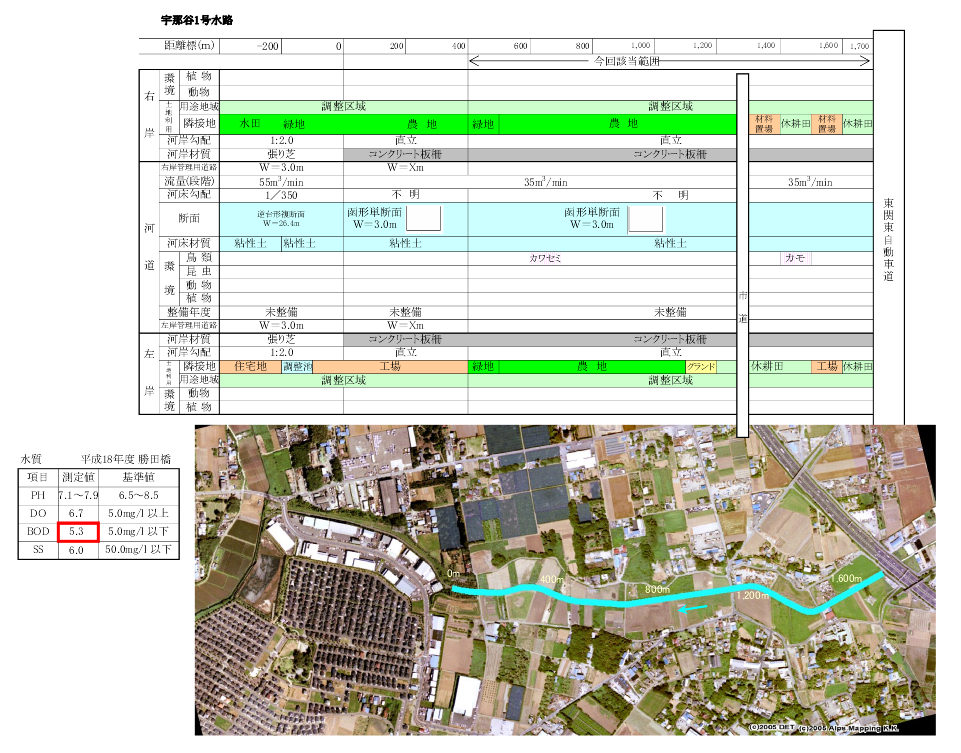
Task: Click the 0m marker on the aerial map
Action: click(x=453, y=575)
